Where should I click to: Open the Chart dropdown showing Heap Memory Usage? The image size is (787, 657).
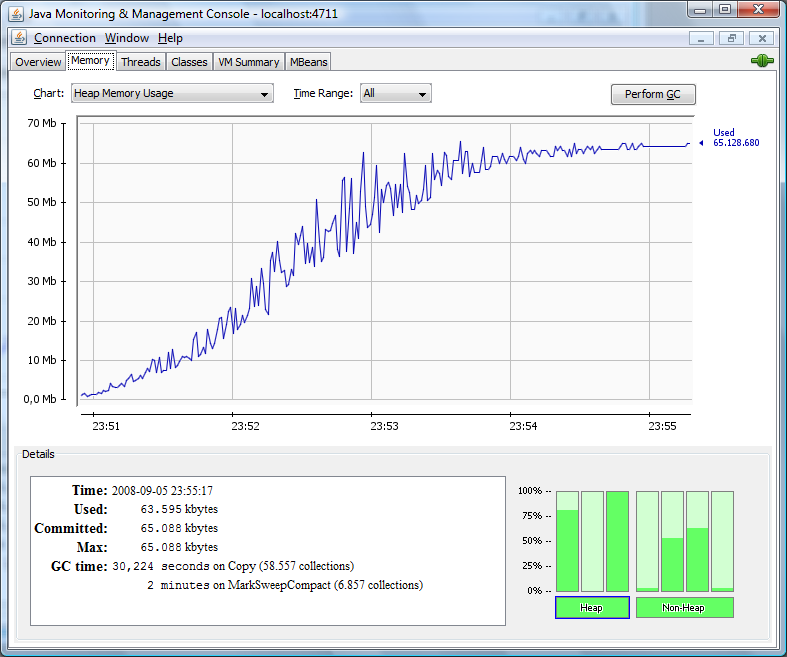tap(172, 94)
